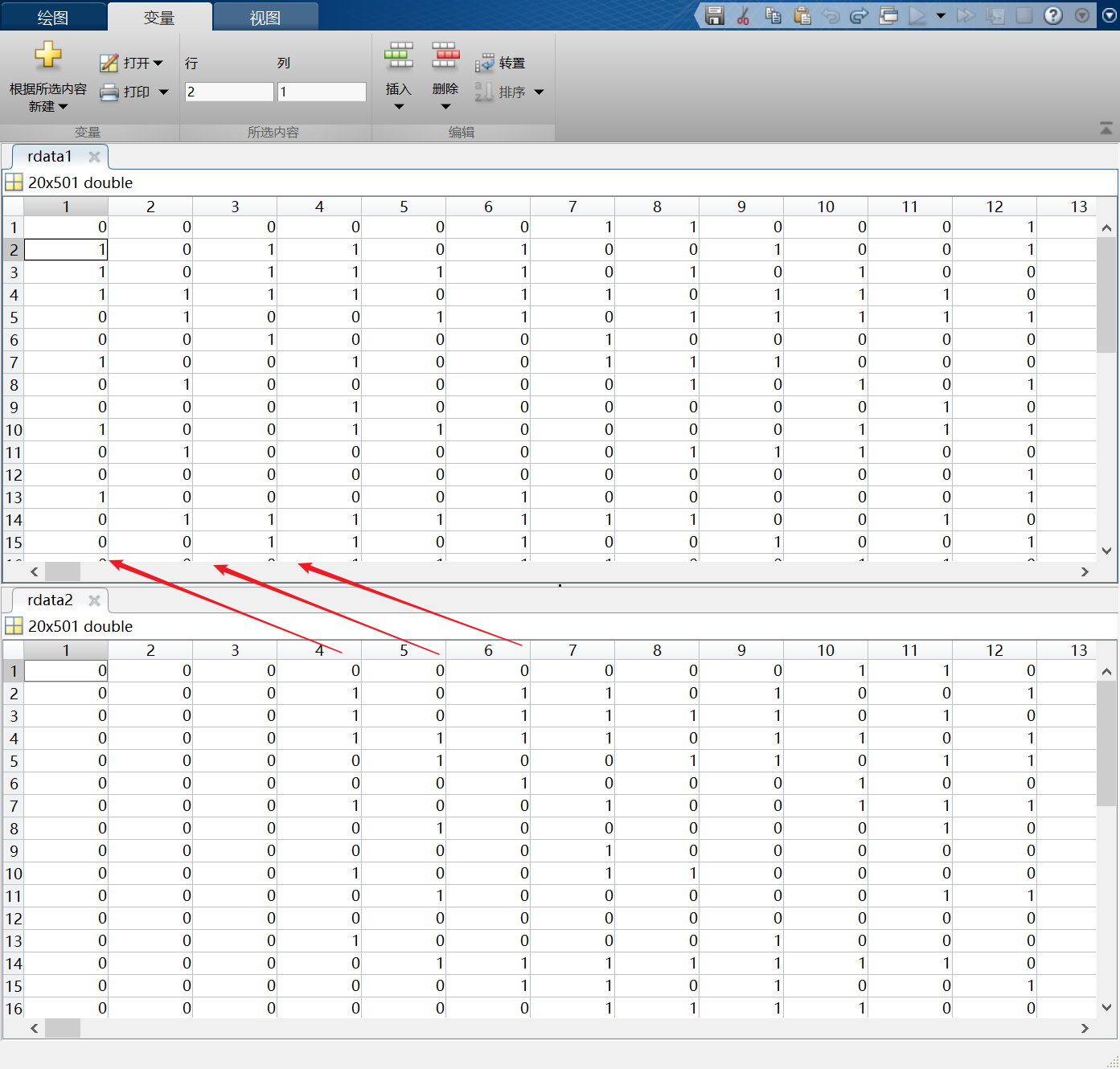Click the Undo arrow icon
The height and width of the screenshot is (1069, 1120).
pos(831,15)
